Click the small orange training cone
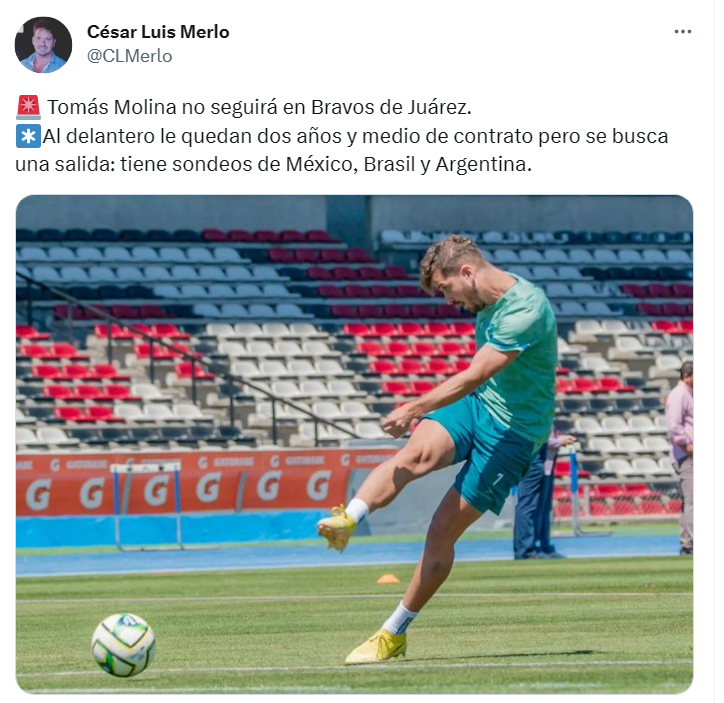724x703 pixels. point(388,579)
